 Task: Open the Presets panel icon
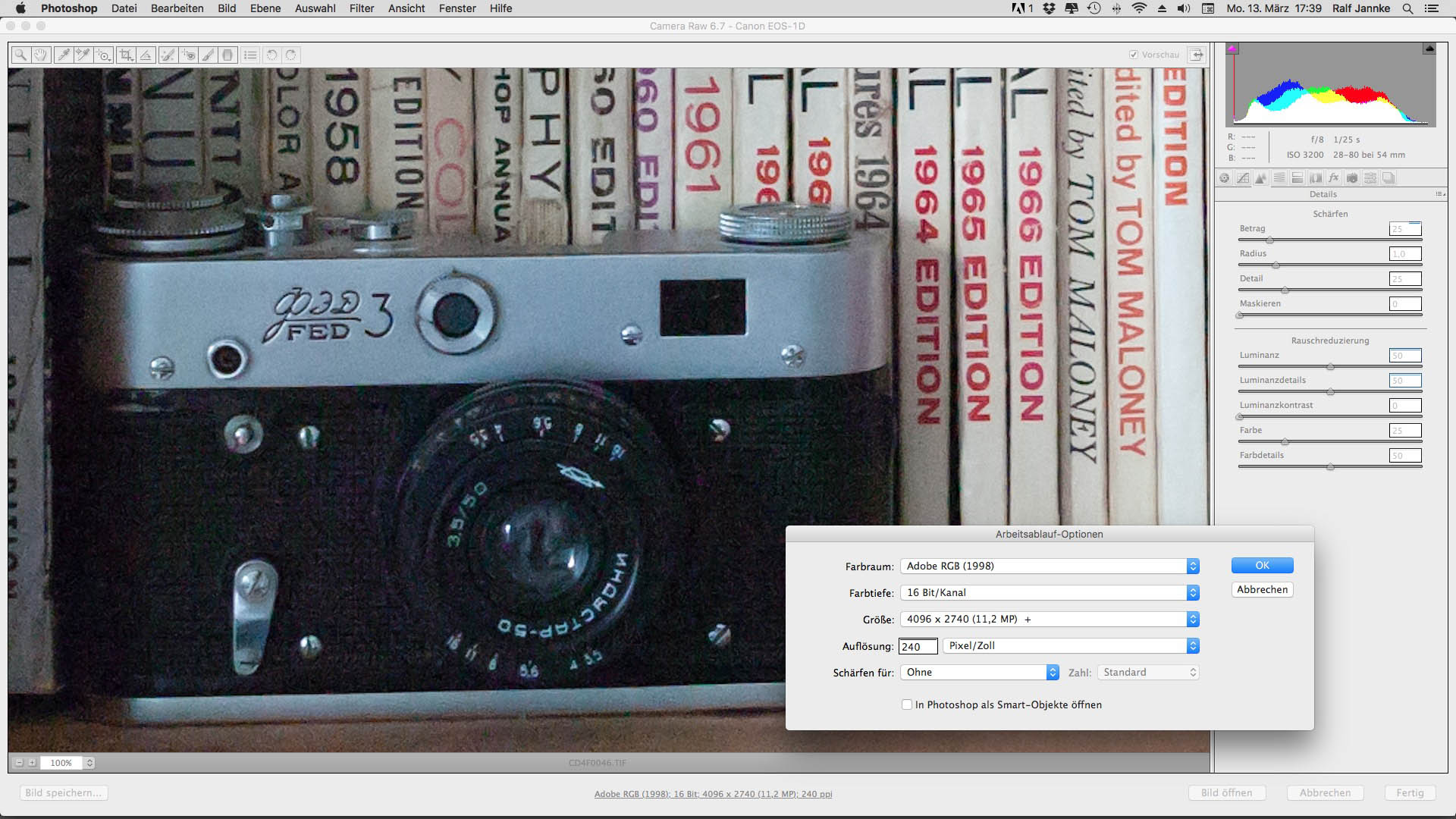click(x=1370, y=178)
